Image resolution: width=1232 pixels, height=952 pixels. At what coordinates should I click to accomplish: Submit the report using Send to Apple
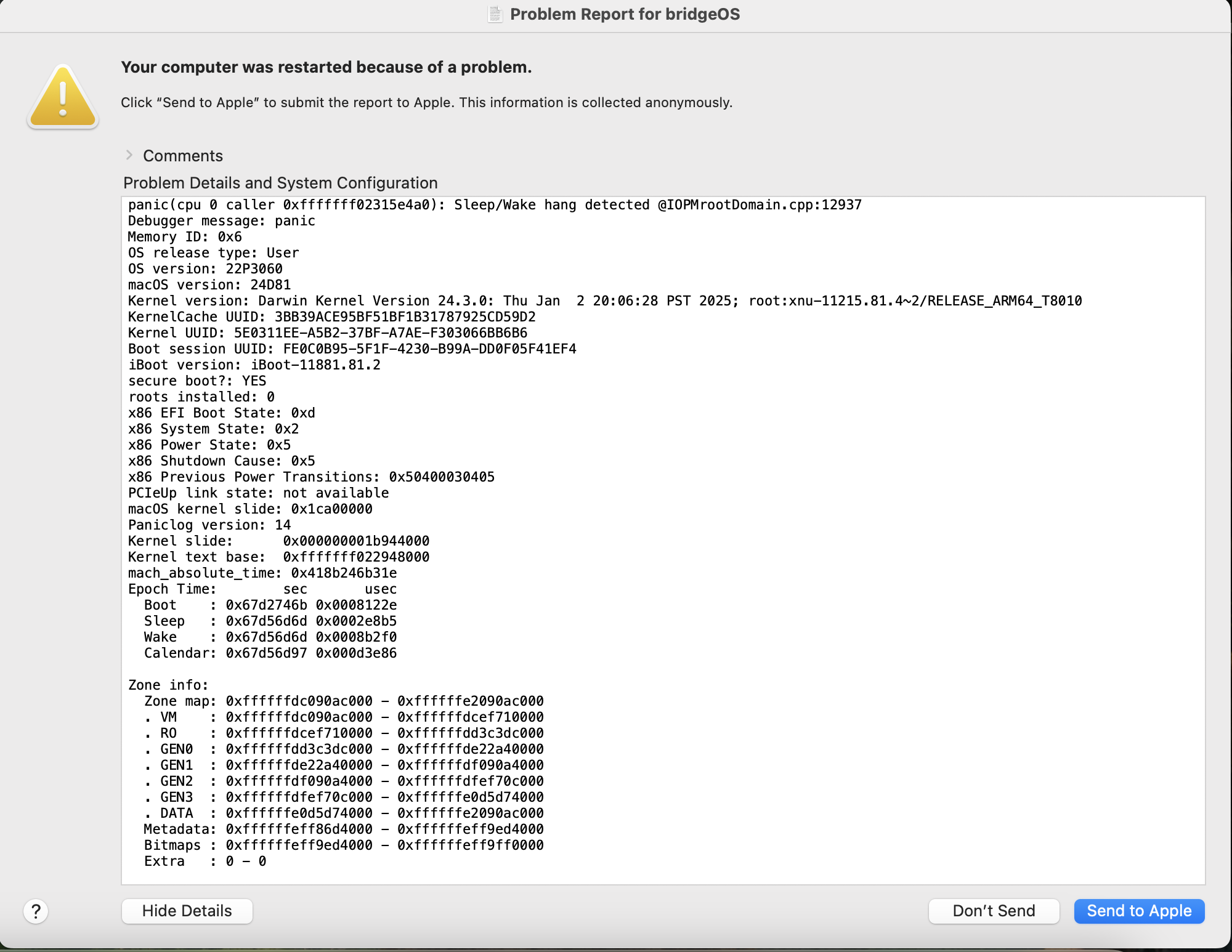point(1138,911)
